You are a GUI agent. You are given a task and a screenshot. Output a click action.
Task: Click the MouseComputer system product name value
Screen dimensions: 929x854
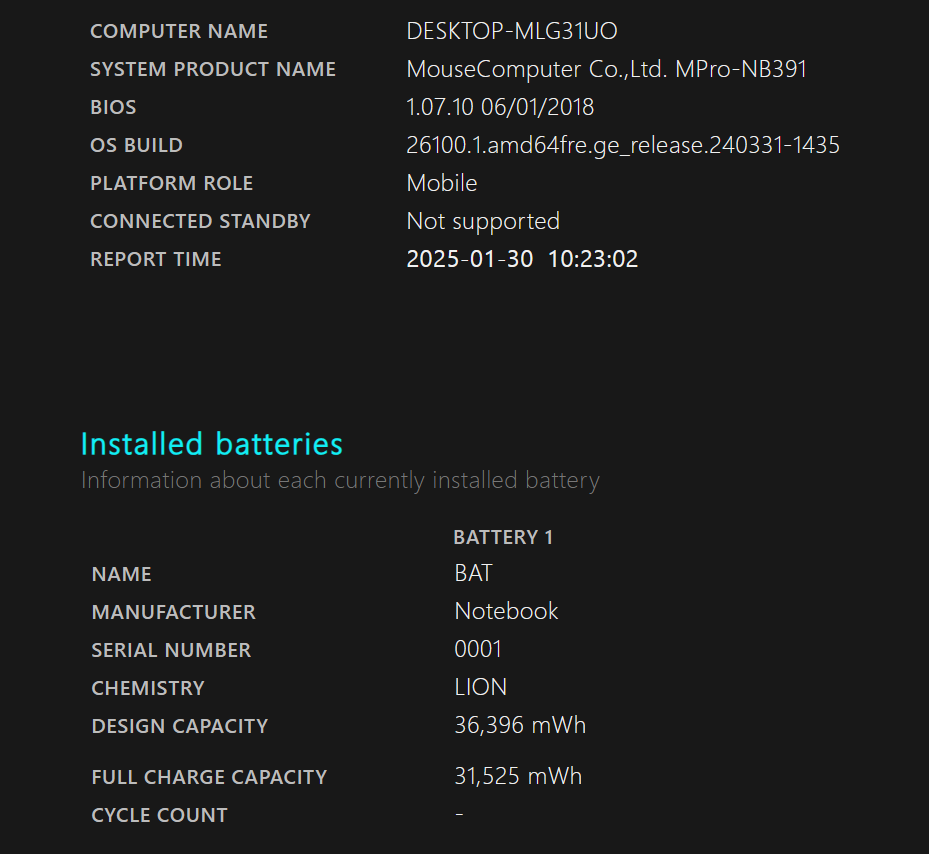(x=606, y=69)
